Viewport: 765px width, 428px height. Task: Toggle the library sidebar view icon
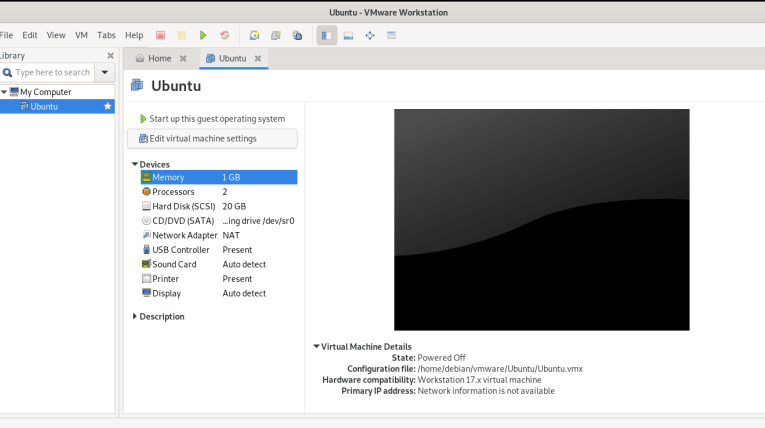[327, 35]
